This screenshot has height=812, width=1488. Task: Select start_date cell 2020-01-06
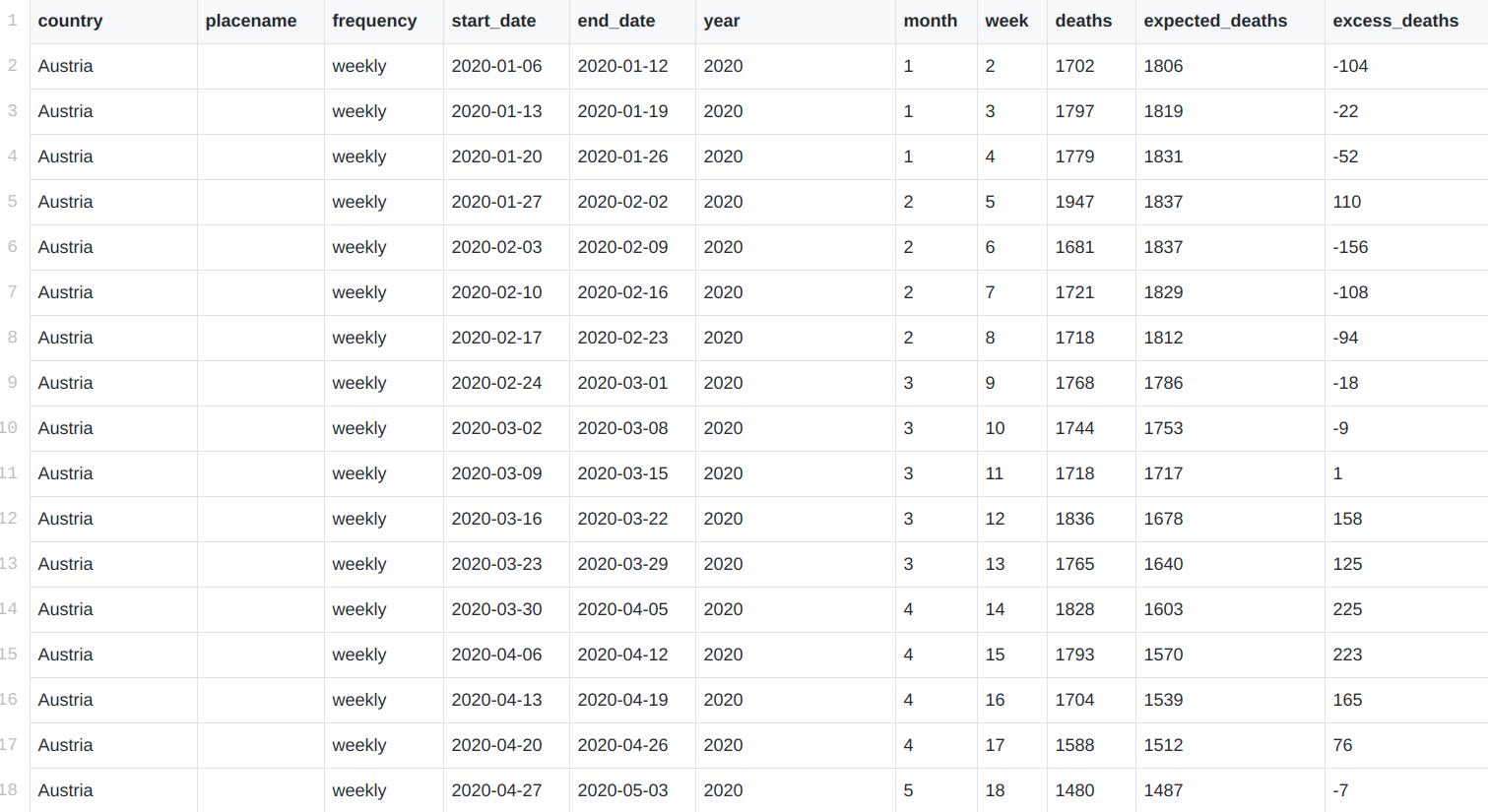[496, 66]
